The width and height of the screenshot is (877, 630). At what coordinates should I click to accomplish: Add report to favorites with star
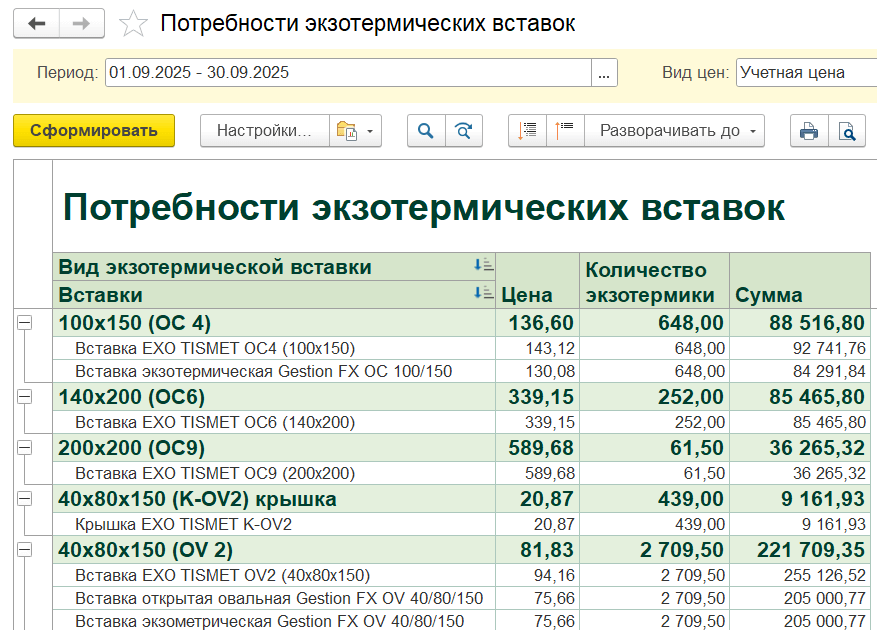pos(132,24)
